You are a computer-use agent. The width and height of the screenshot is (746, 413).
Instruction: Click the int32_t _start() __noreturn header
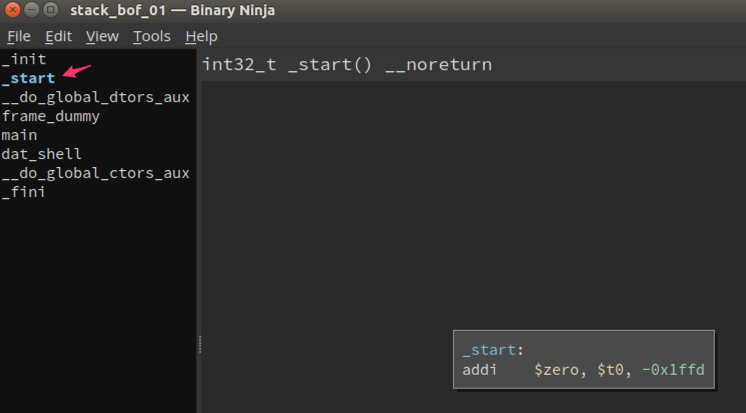click(x=347, y=64)
